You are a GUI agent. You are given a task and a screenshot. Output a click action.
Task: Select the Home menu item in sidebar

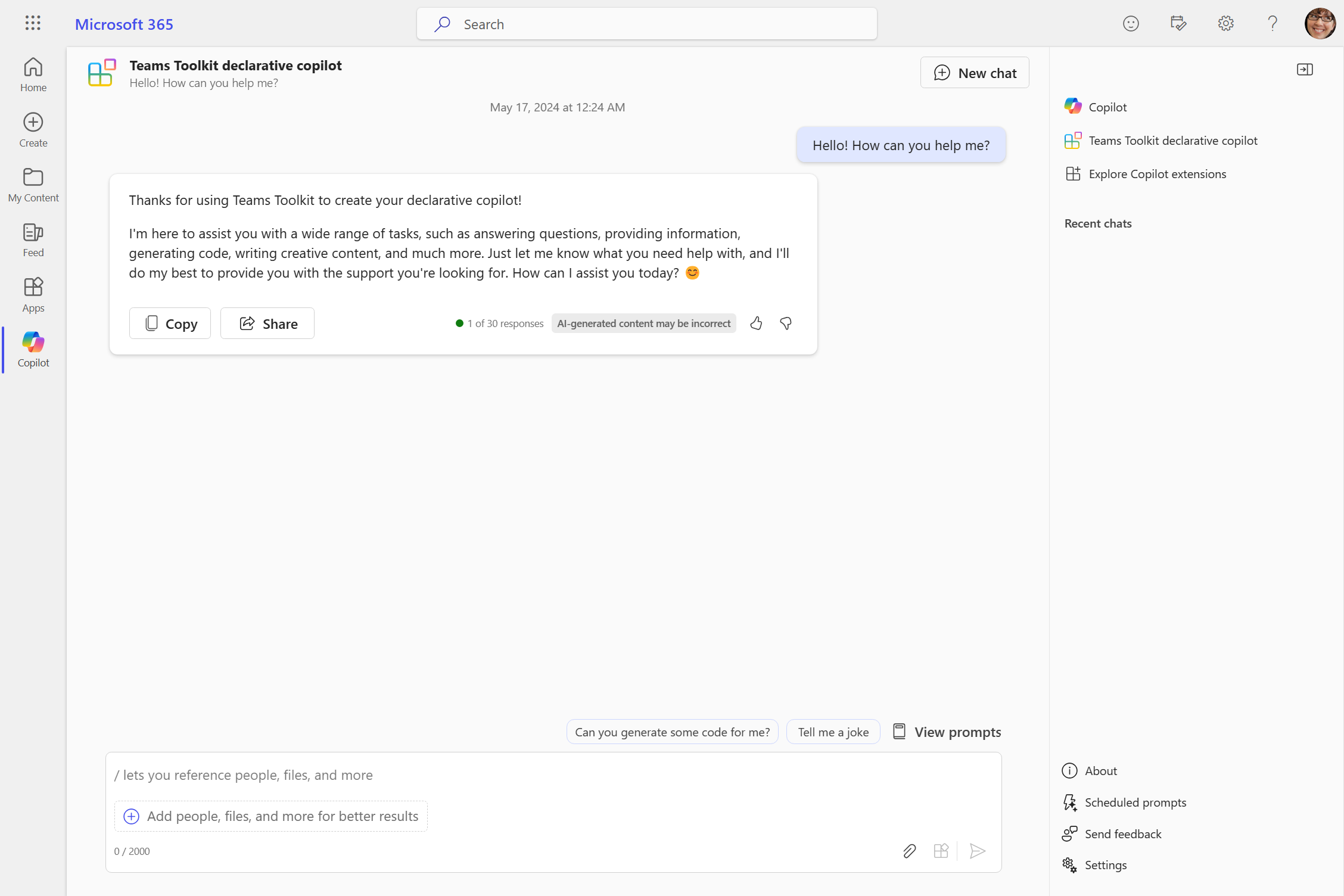[x=33, y=75]
